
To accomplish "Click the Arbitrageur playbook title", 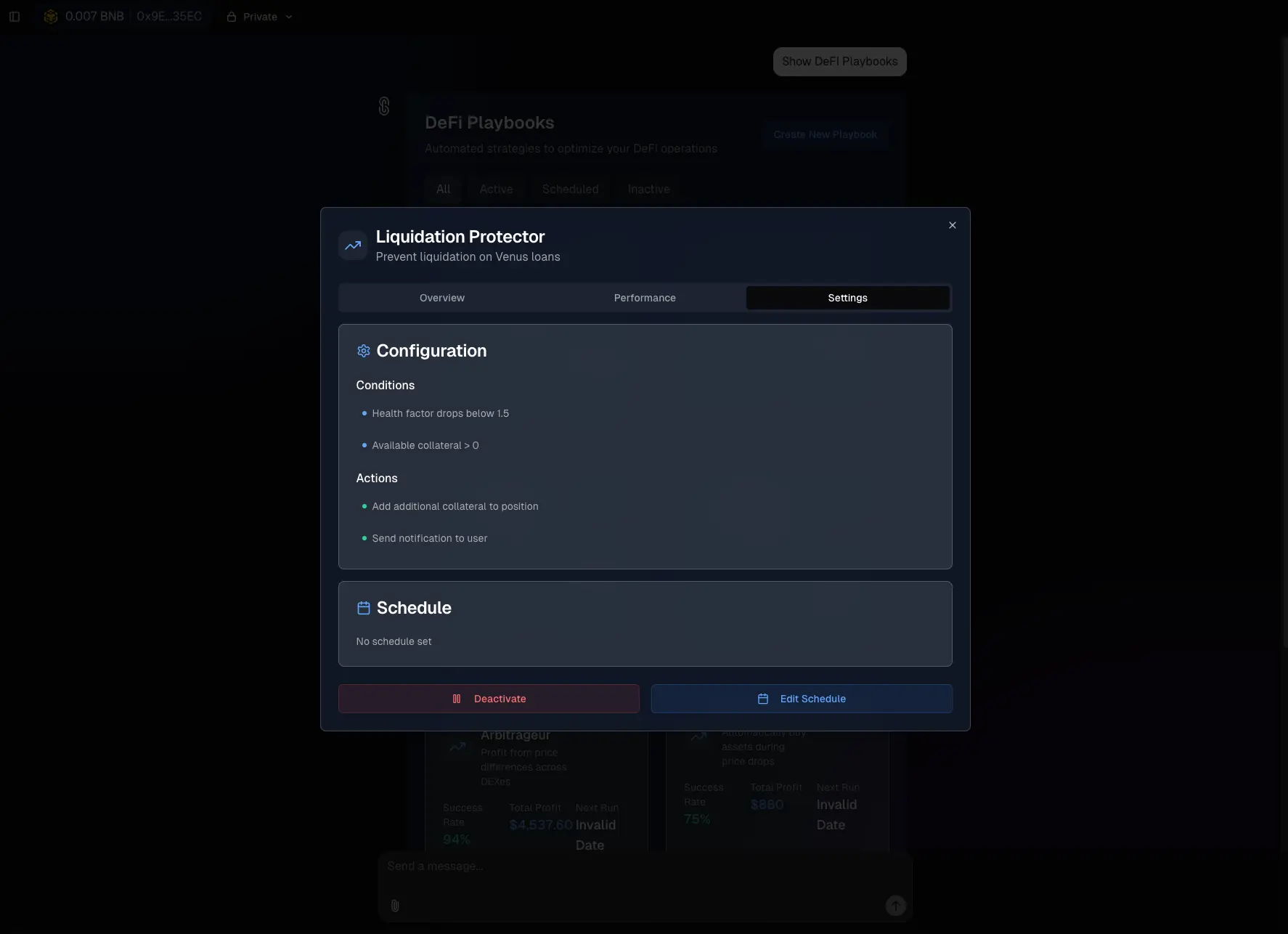I will (x=515, y=735).
